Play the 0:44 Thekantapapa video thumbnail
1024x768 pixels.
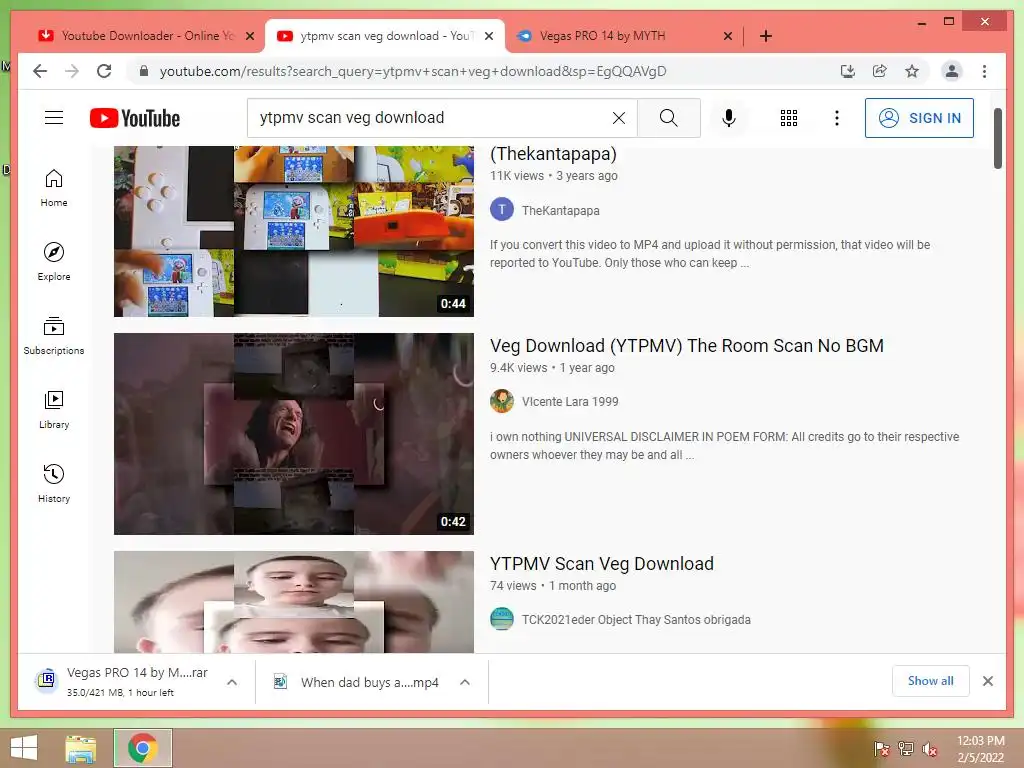294,231
